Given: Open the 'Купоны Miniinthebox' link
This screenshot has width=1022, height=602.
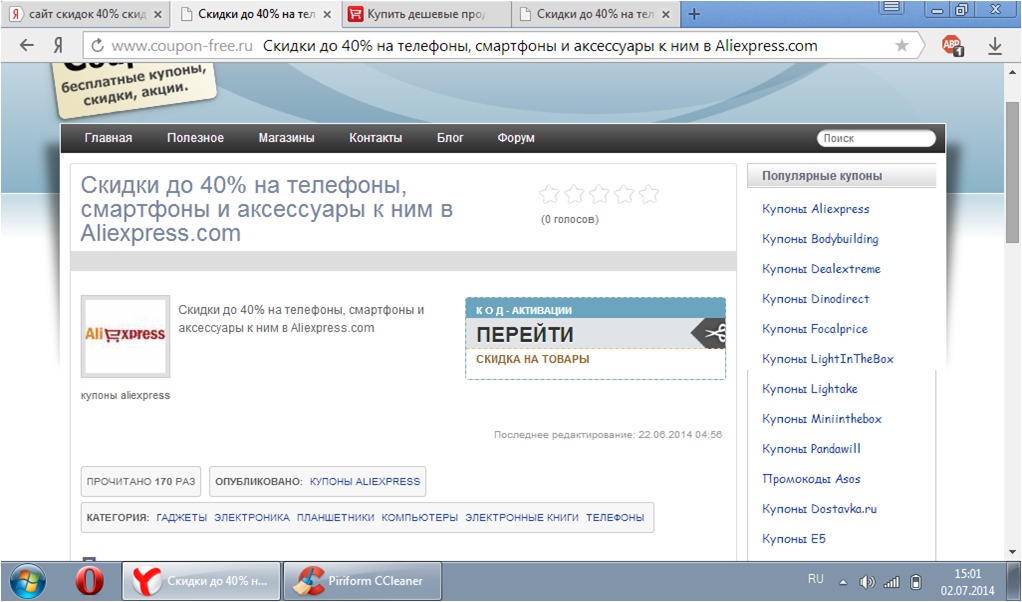Looking at the screenshot, I should click(x=822, y=419).
